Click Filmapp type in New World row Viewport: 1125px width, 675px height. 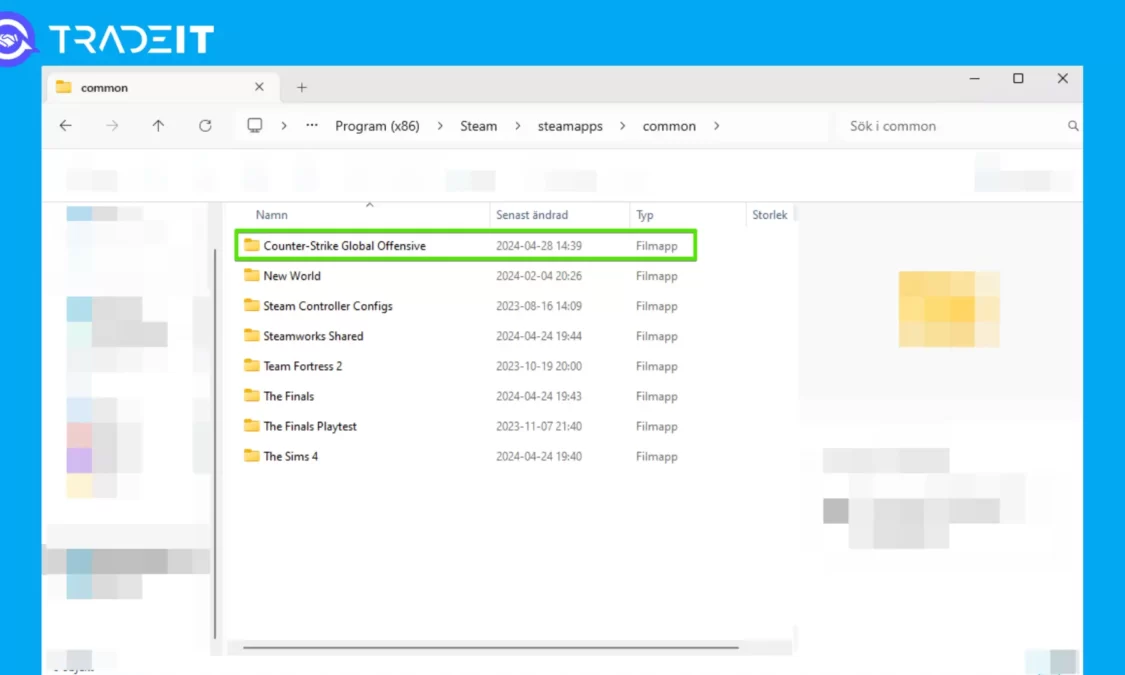(x=656, y=275)
